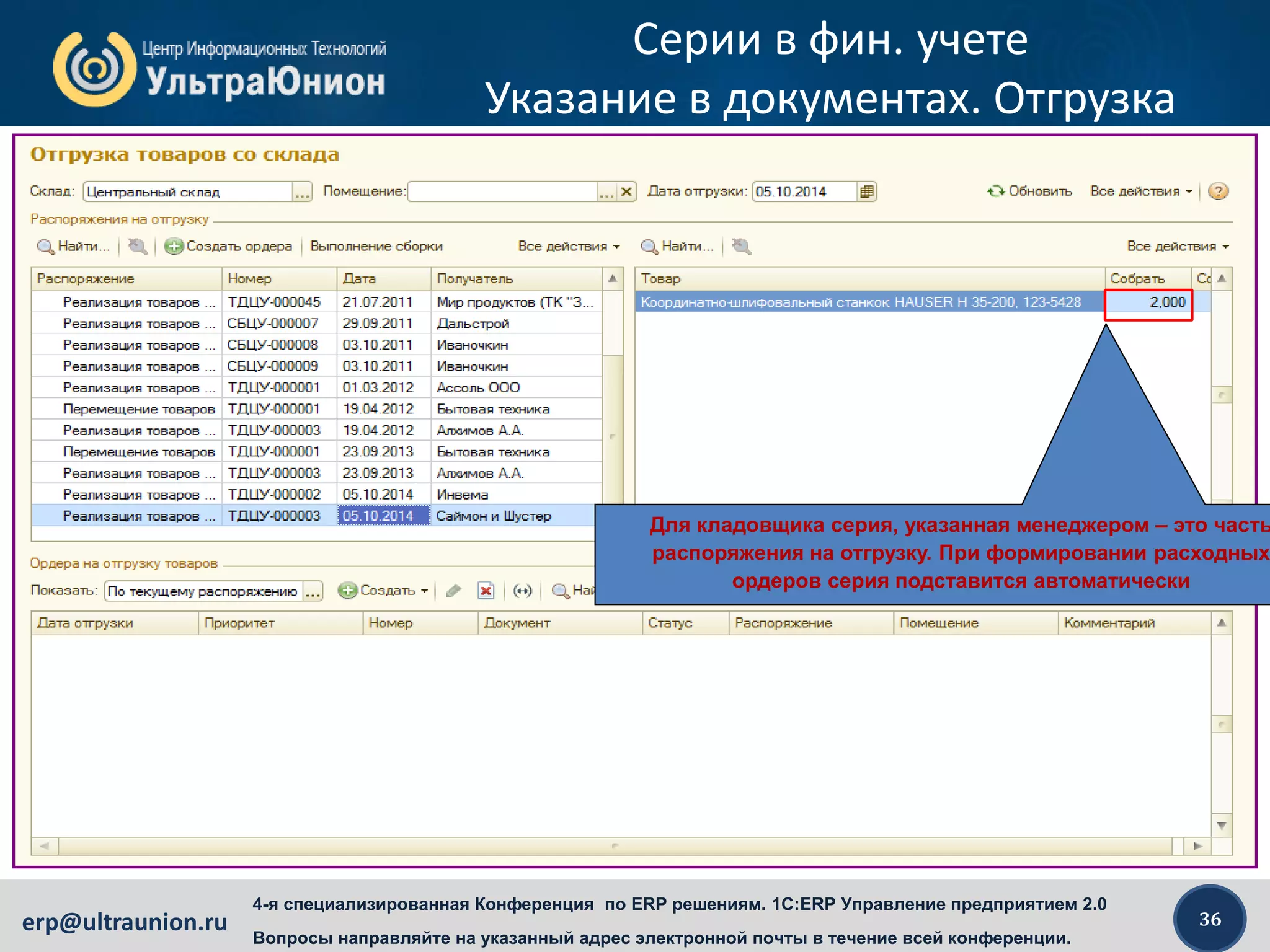This screenshot has height=952, width=1270.
Task: Click the pencil edit icon in Ордера toolbar
Action: tap(453, 591)
